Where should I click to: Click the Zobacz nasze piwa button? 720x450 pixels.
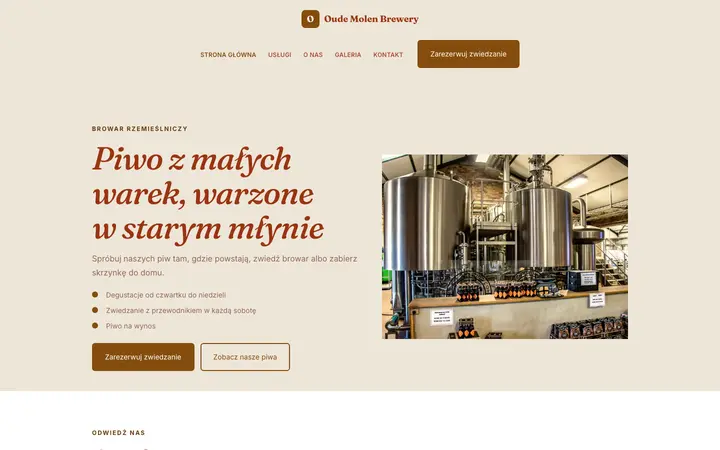coord(245,357)
